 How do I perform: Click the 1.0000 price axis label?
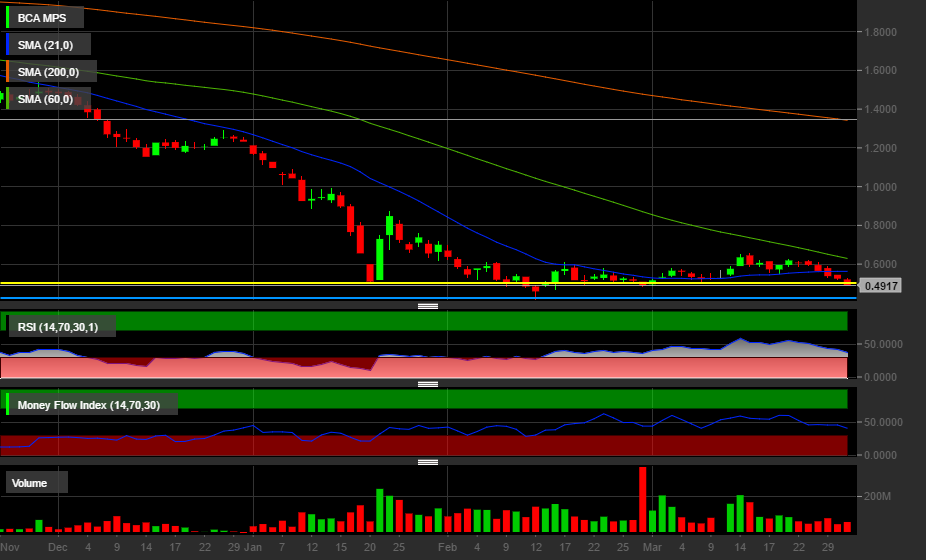pos(880,187)
